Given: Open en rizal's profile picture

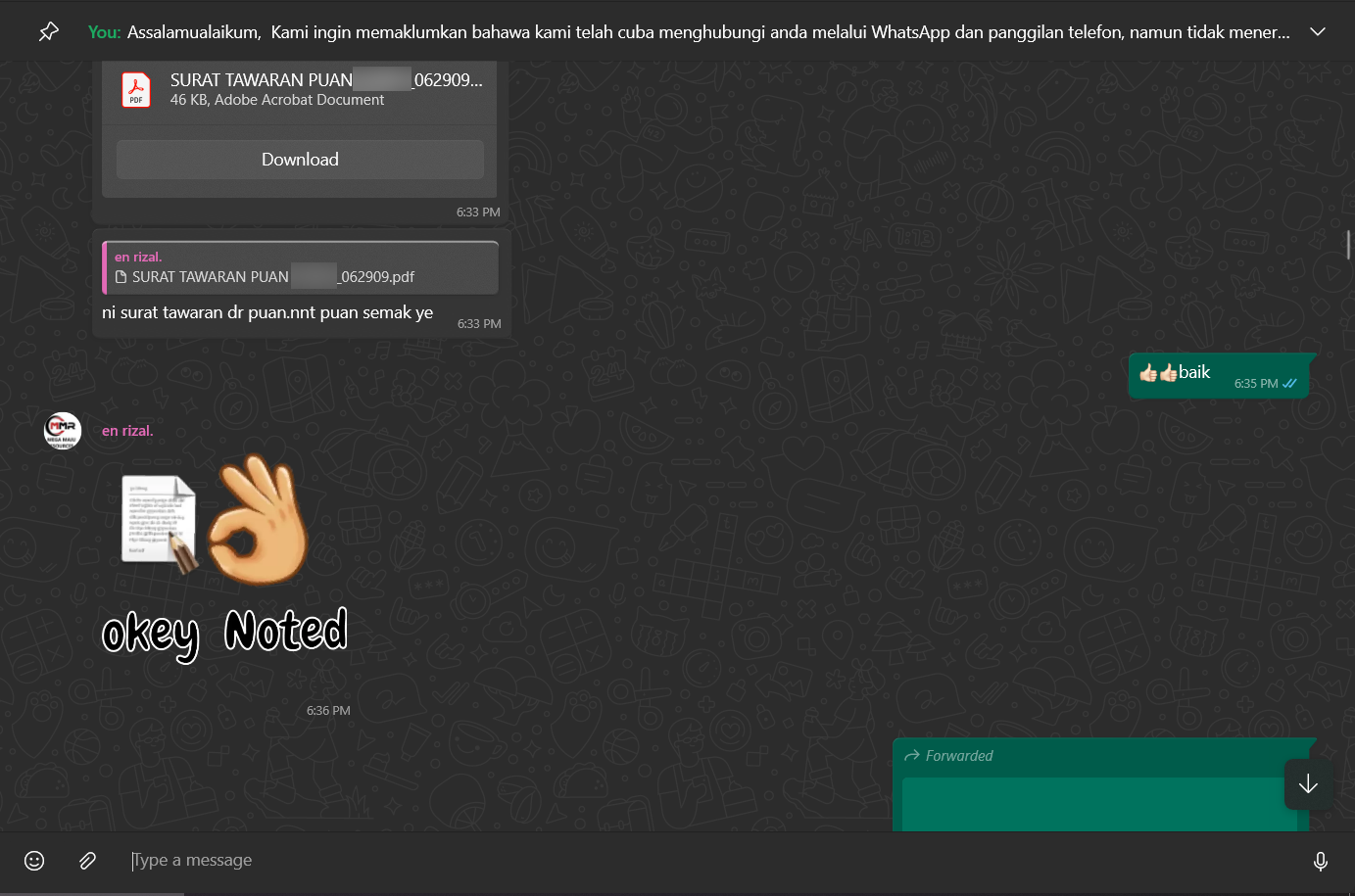Looking at the screenshot, I should [x=63, y=431].
